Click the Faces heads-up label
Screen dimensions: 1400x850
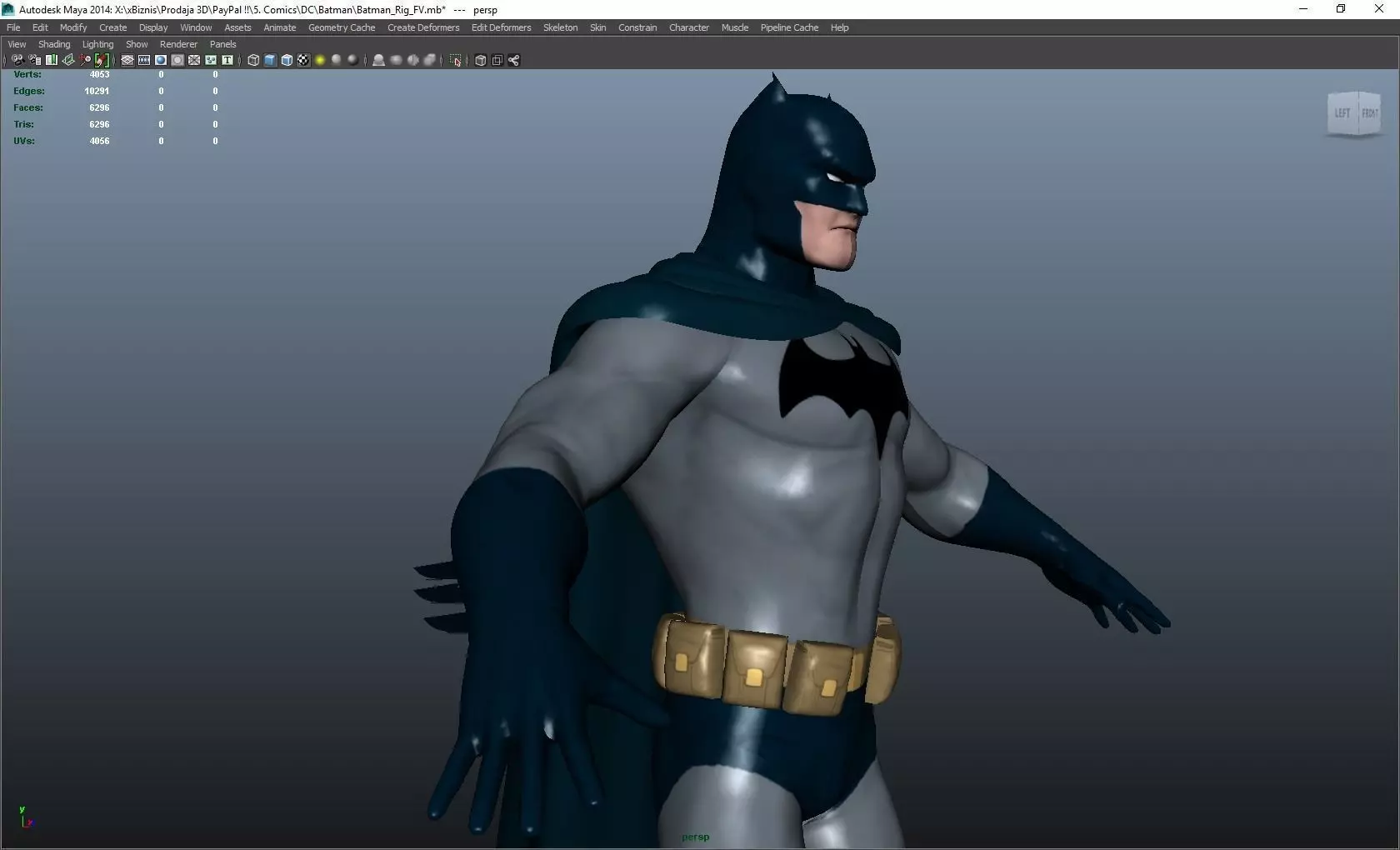point(28,107)
